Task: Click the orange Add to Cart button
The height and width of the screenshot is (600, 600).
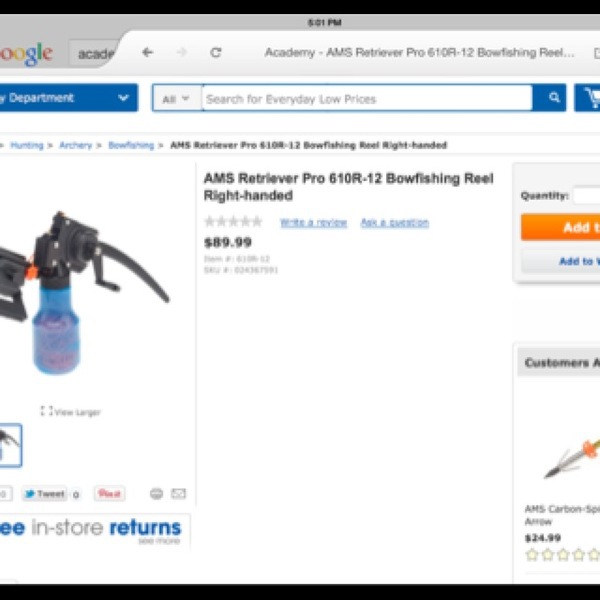Action: point(560,227)
